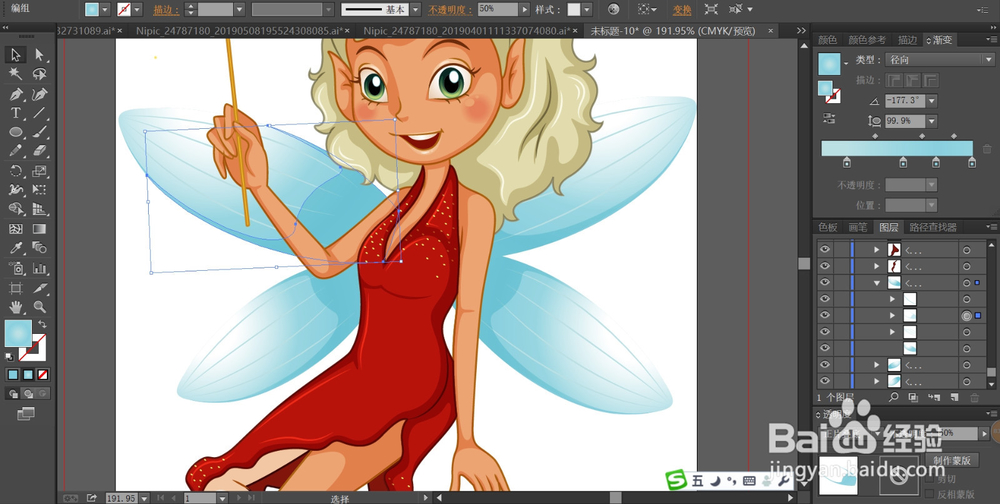The width and height of the screenshot is (1000, 504).
Task: Open the gradient angle dropdown arrow
Action: pos(932,101)
